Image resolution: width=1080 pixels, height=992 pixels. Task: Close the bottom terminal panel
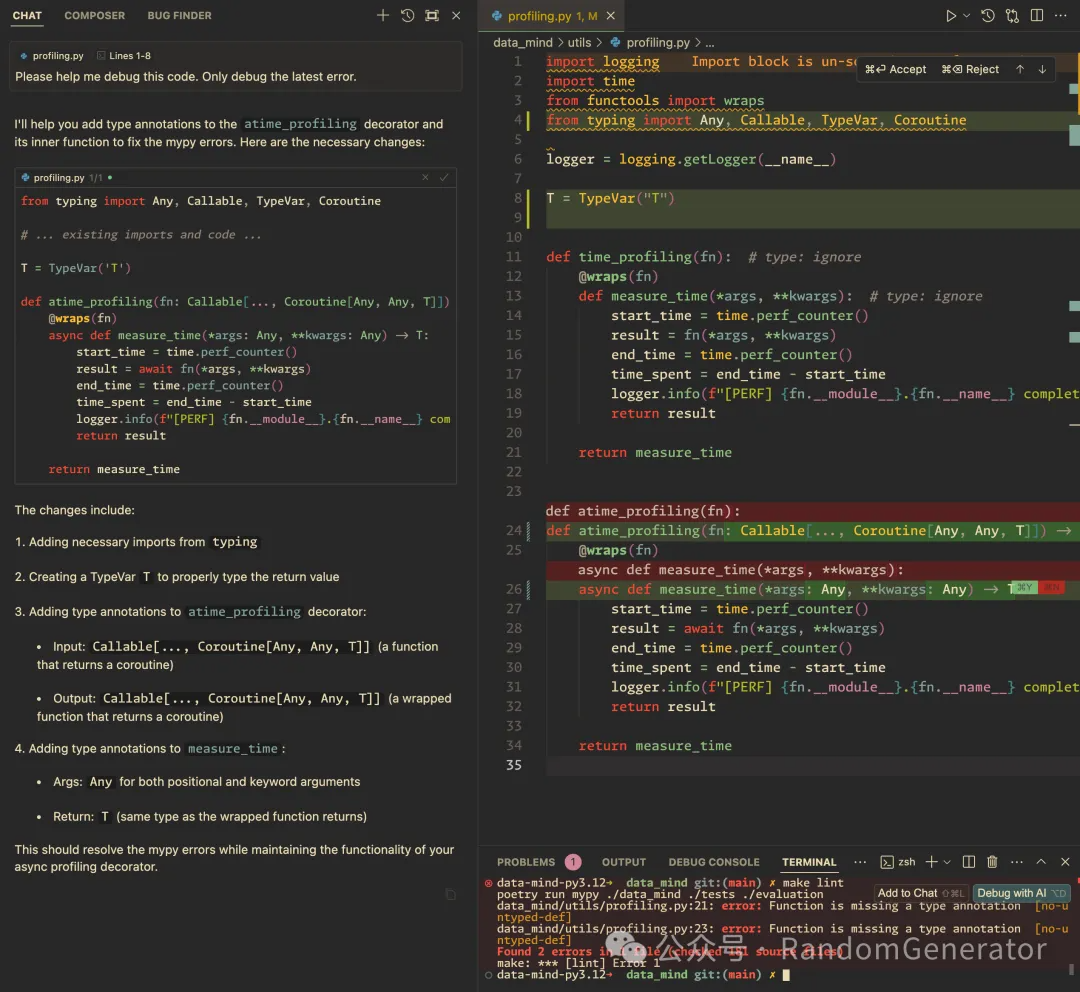(x=1066, y=862)
